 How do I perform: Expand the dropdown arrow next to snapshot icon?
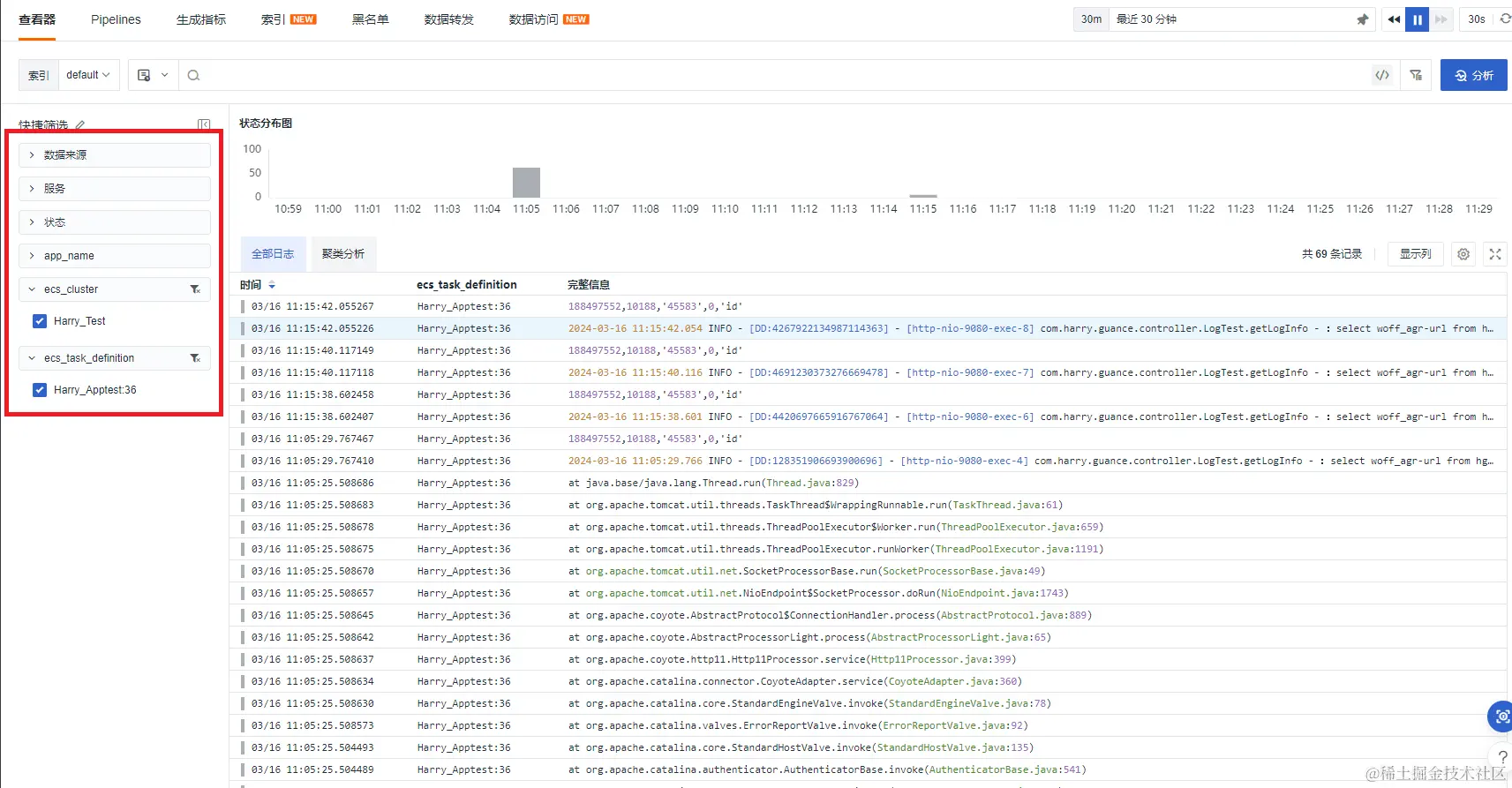pyautogui.click(x=164, y=75)
